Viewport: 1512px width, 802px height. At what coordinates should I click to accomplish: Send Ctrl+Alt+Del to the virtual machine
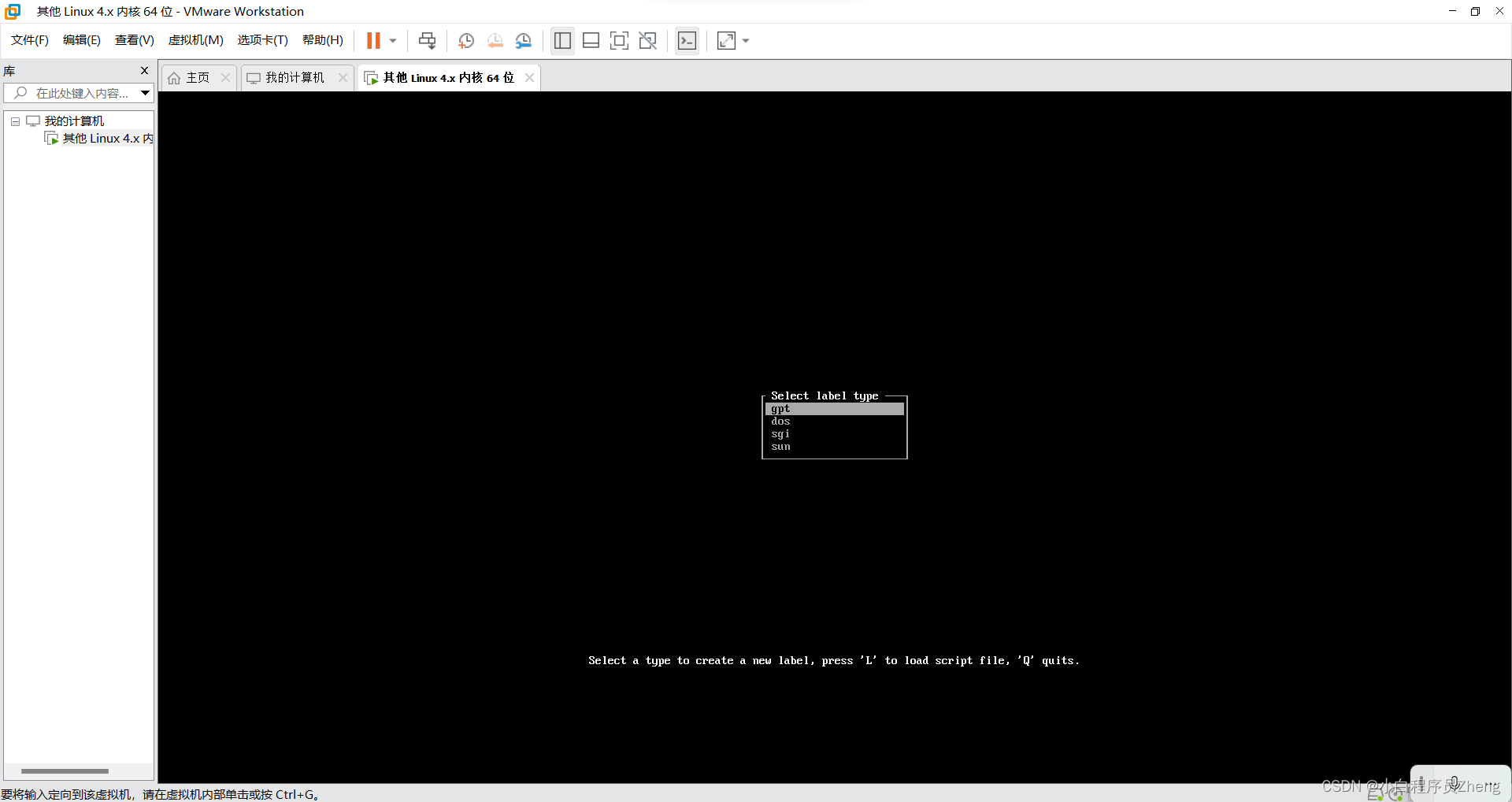click(x=427, y=40)
